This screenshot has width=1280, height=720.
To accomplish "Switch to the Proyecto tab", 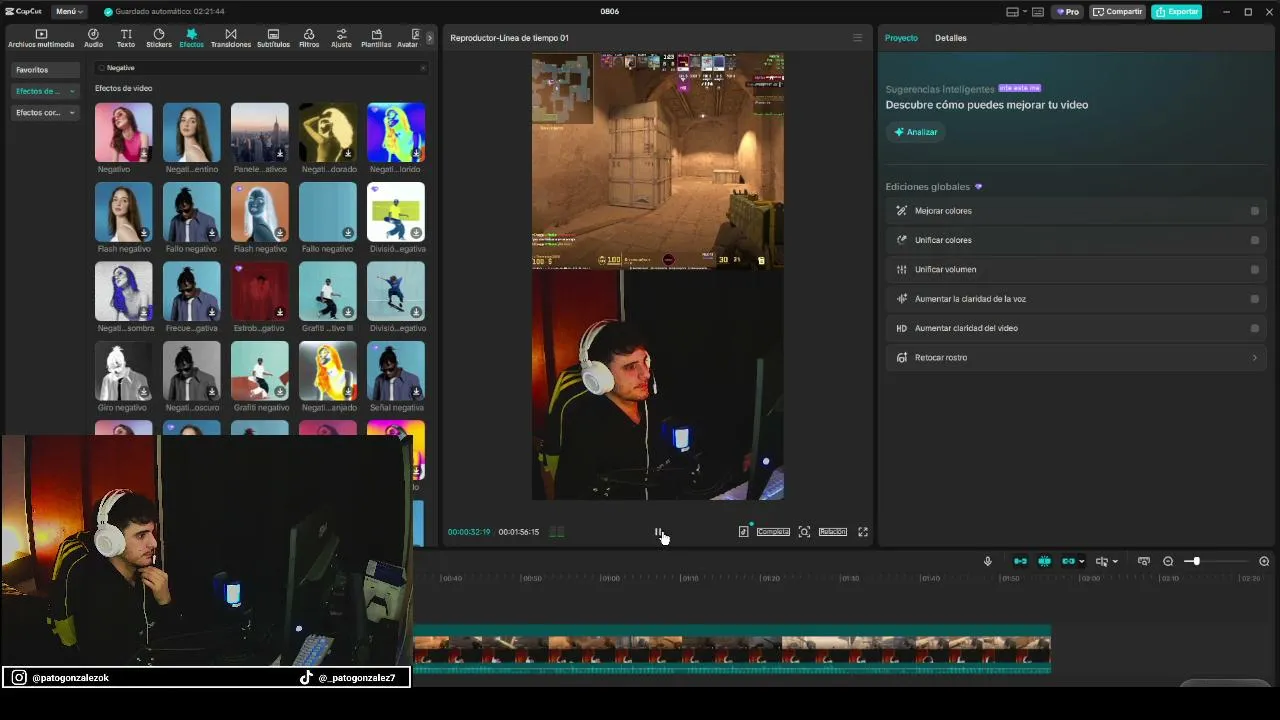I will [x=901, y=38].
